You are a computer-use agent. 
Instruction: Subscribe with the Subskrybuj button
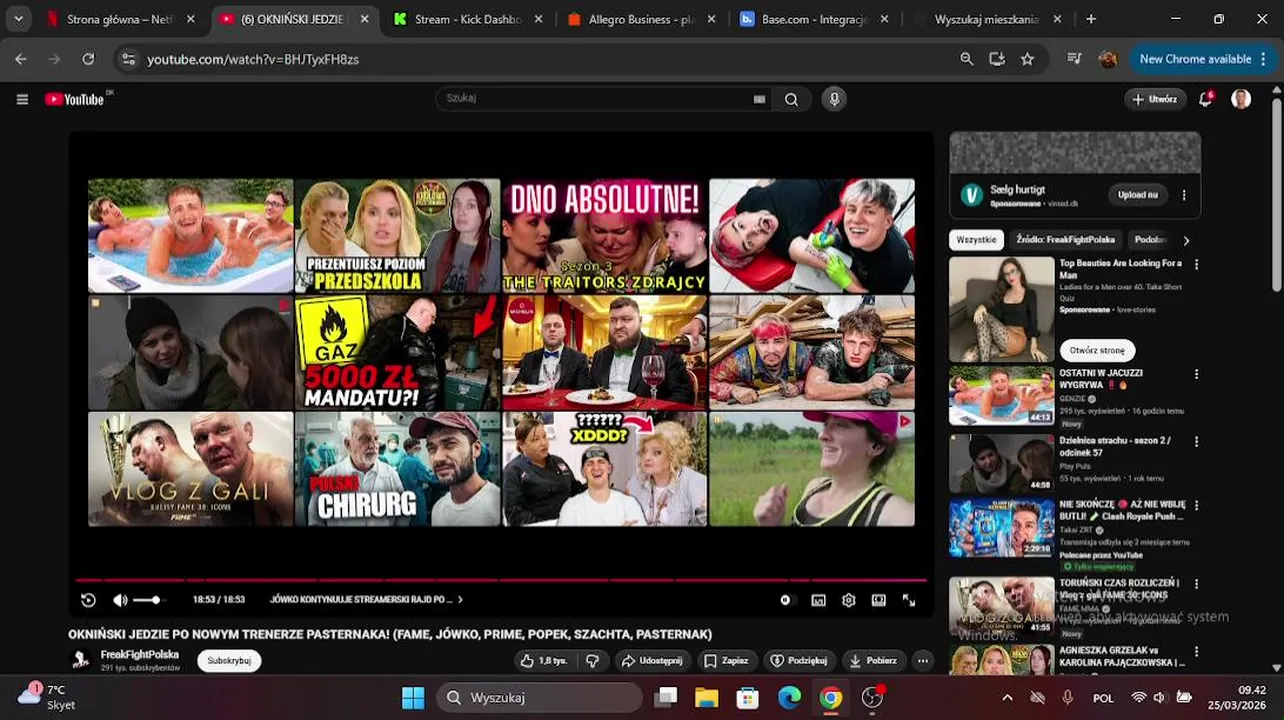[229, 661]
